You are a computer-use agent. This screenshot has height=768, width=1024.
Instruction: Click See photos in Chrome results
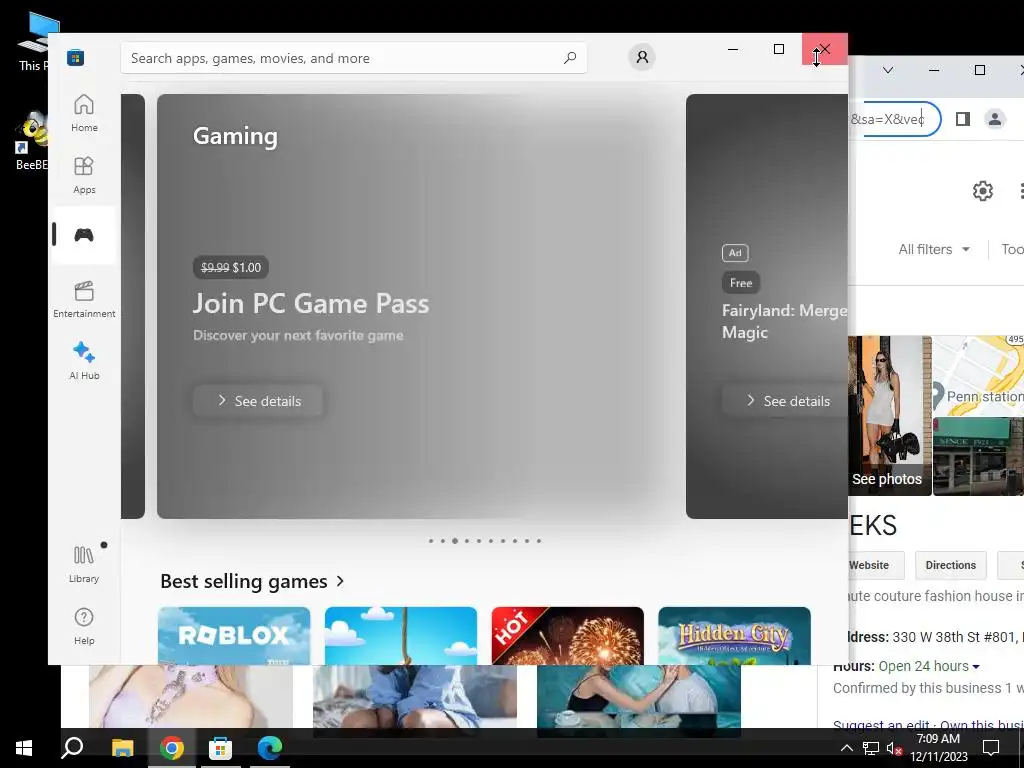click(x=886, y=479)
